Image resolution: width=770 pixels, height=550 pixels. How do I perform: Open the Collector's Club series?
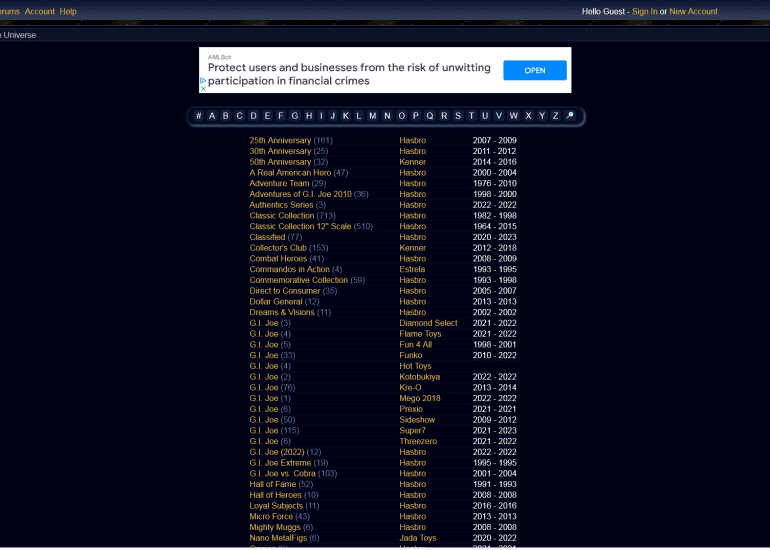(278, 248)
